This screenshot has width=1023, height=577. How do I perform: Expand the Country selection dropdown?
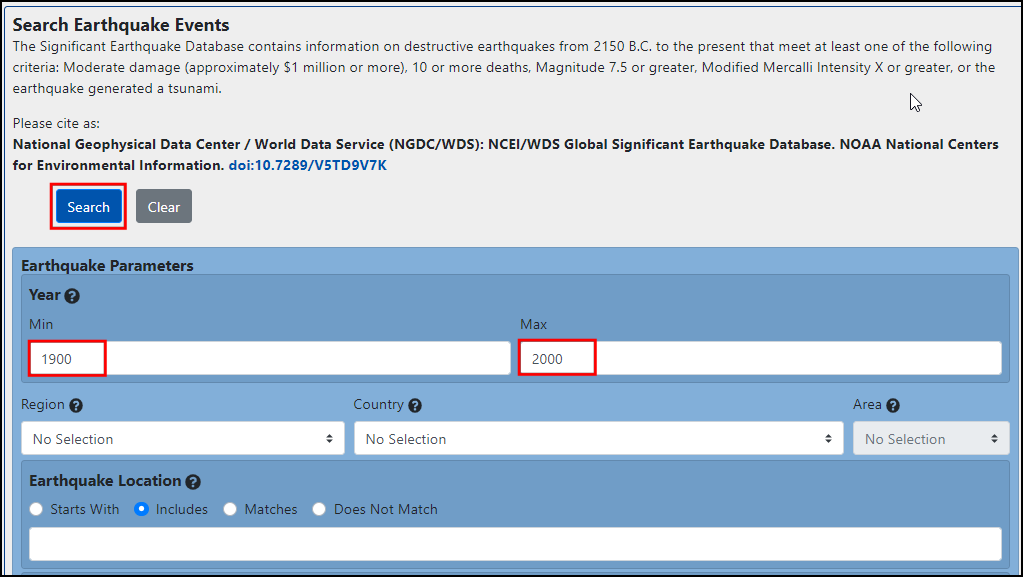pyautogui.click(x=598, y=439)
